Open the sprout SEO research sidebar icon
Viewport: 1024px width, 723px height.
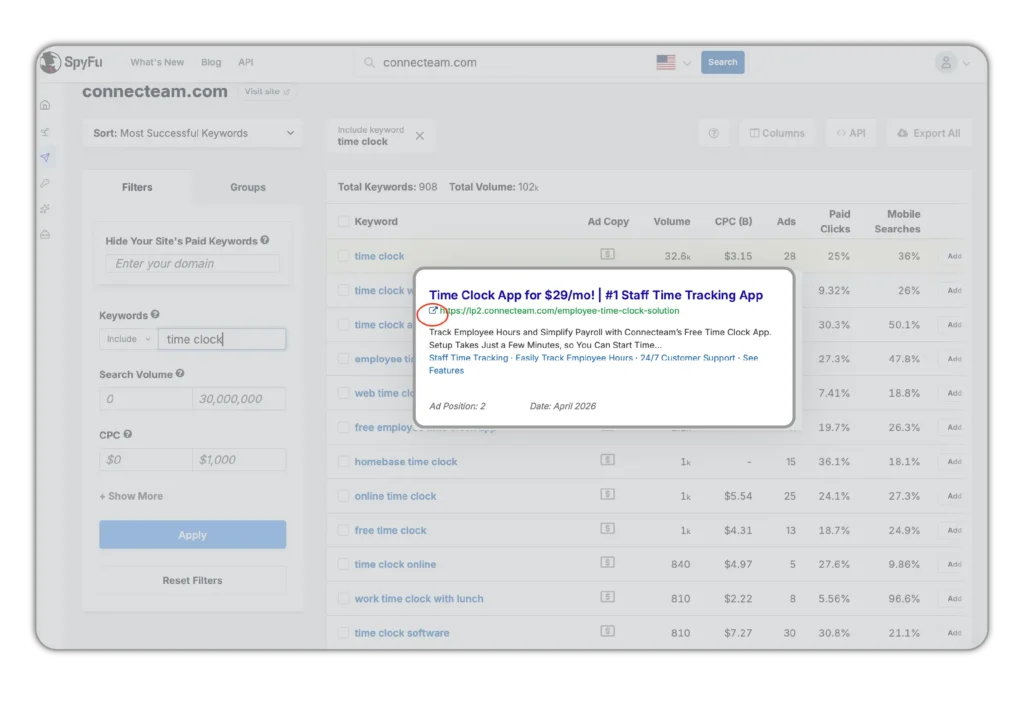45,131
